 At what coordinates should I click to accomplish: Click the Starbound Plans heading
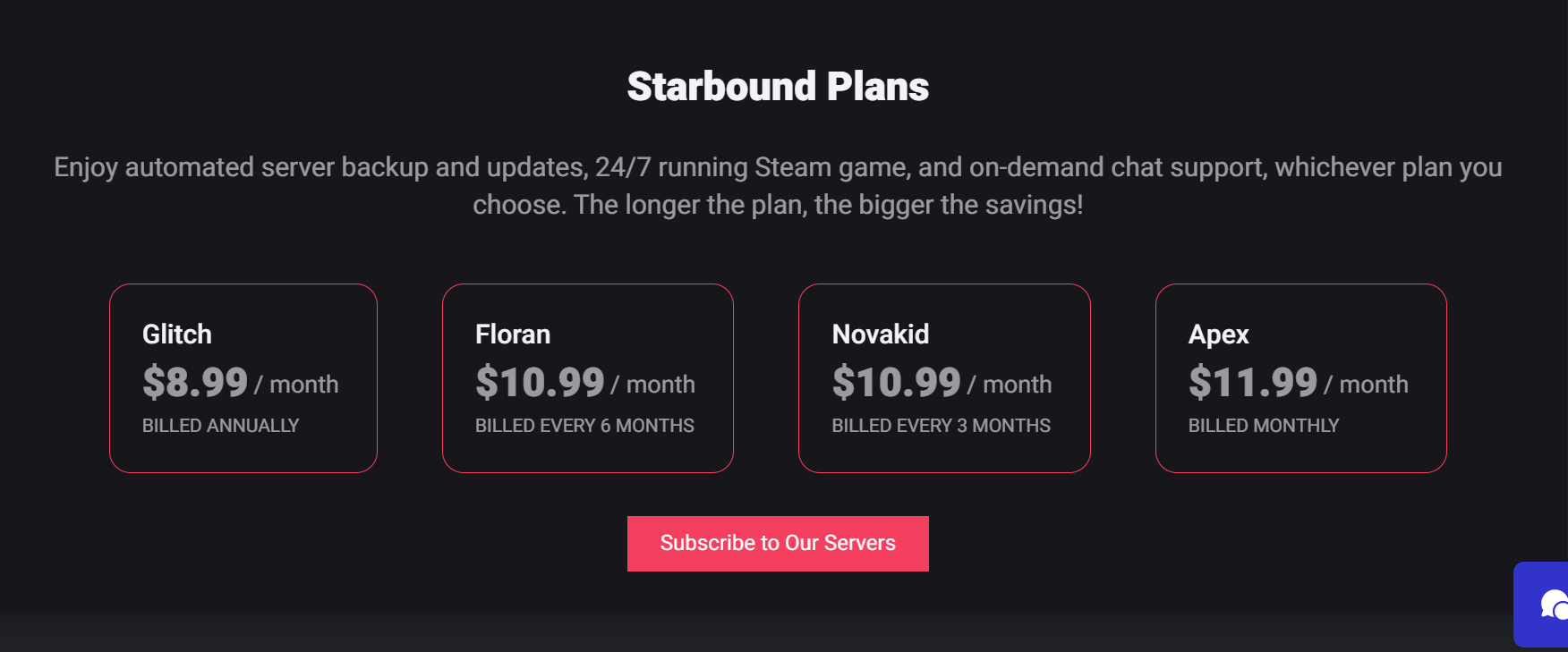(778, 87)
